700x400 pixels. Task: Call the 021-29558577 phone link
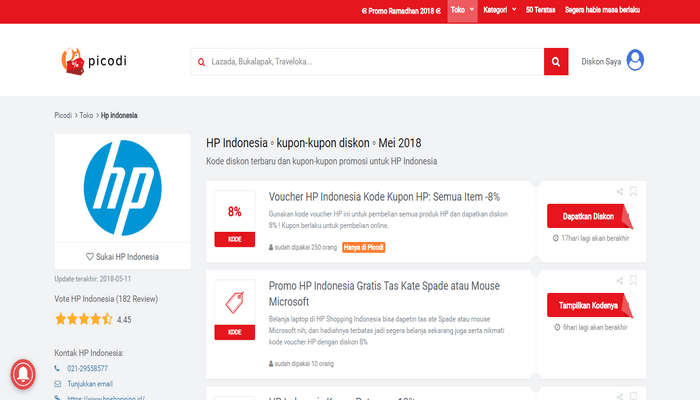tap(88, 368)
